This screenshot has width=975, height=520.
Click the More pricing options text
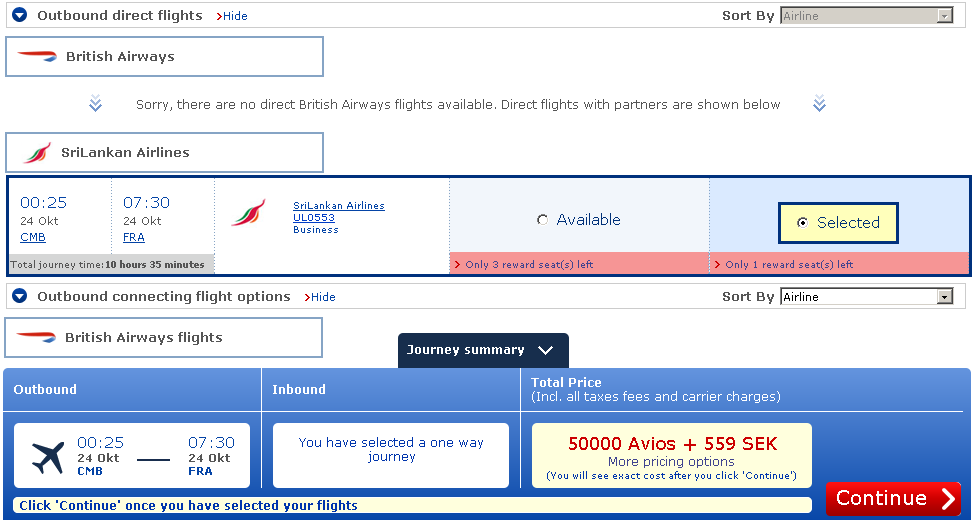coord(671,462)
